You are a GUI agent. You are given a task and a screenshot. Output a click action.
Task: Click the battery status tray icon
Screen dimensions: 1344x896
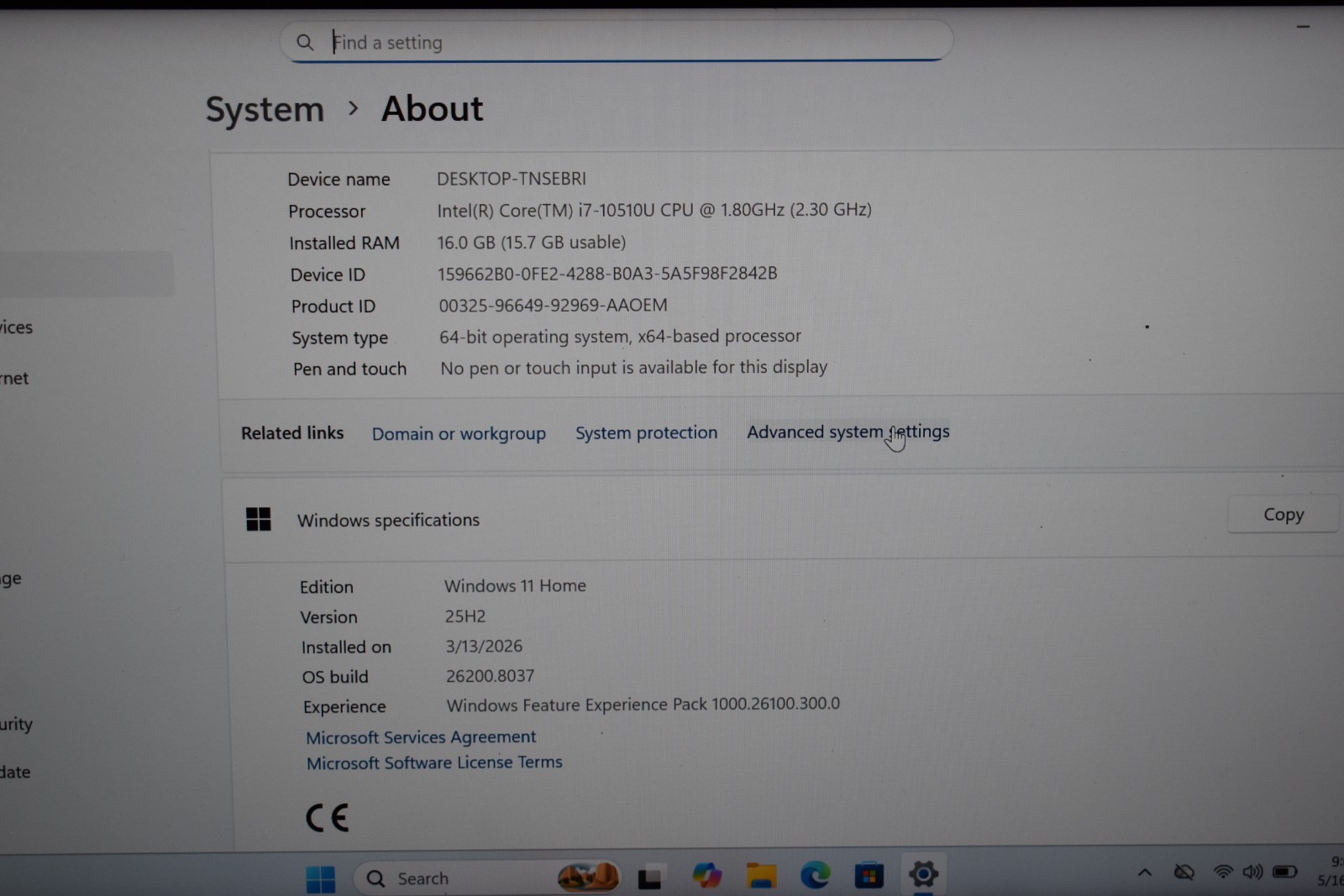click(1284, 872)
